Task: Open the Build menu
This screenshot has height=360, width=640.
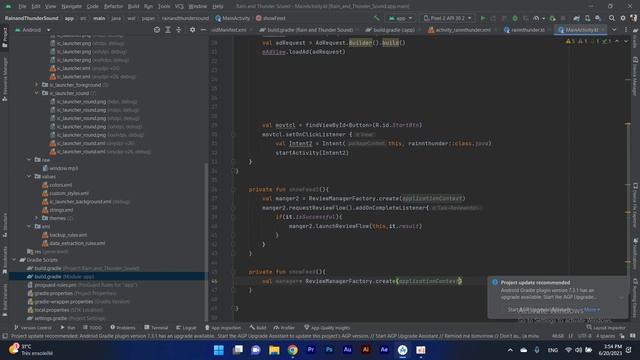Action: click(133, 7)
